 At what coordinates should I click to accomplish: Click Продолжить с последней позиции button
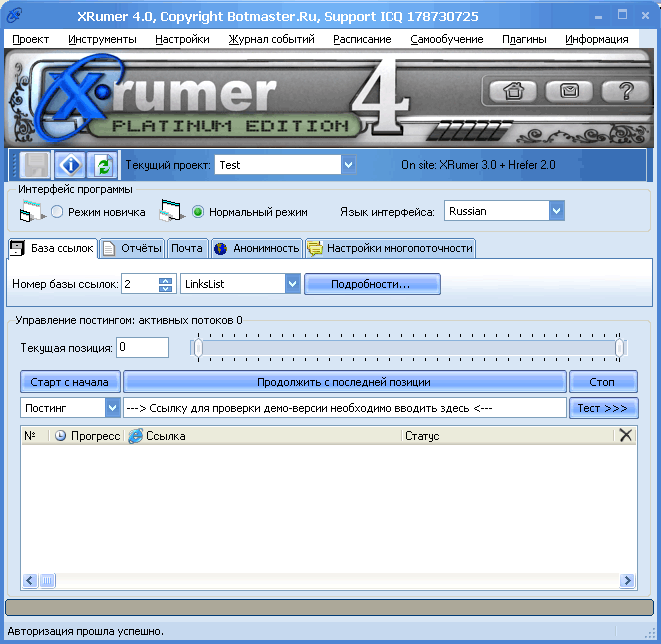point(344,382)
